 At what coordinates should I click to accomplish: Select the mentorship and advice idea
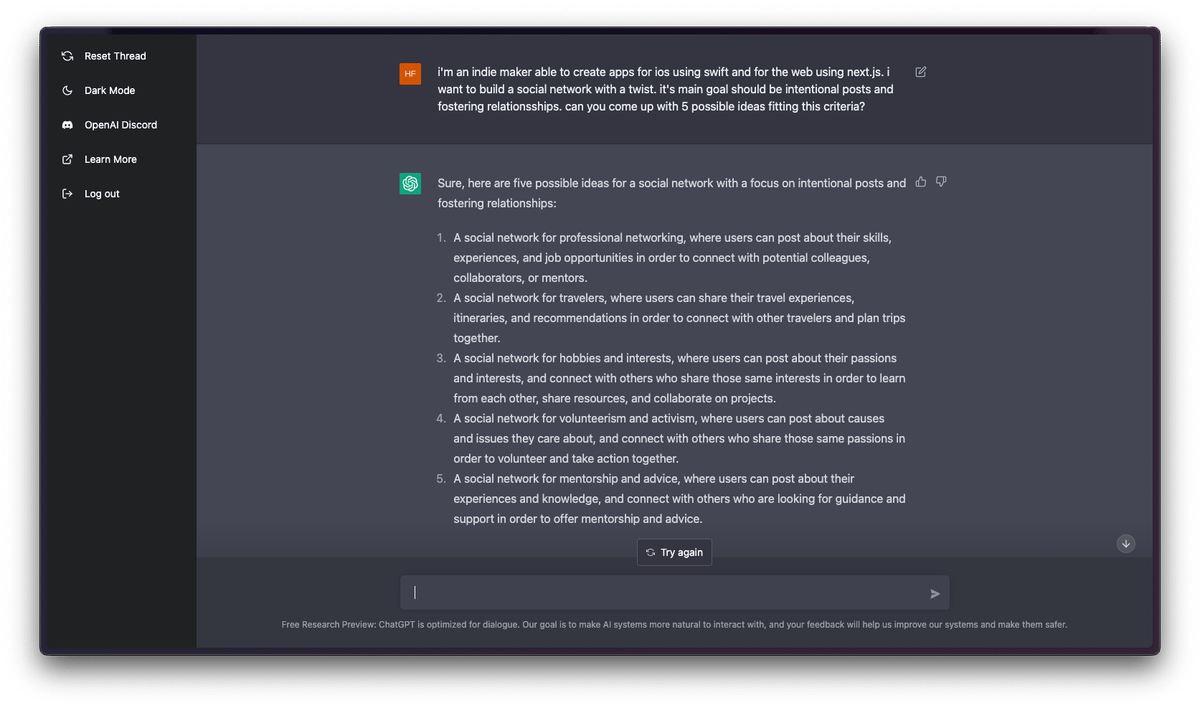(x=679, y=498)
